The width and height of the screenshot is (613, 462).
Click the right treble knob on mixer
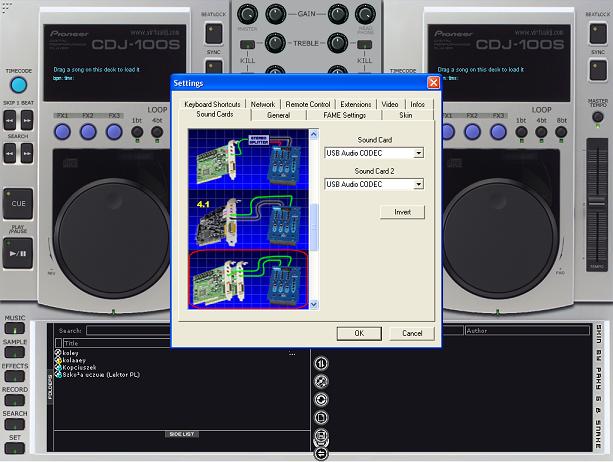tap(337, 43)
